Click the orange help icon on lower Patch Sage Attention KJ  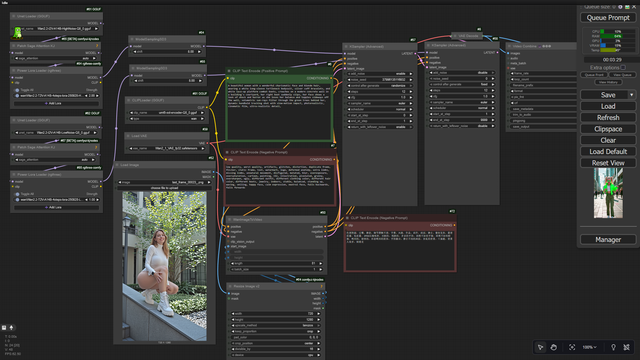tap(97, 147)
